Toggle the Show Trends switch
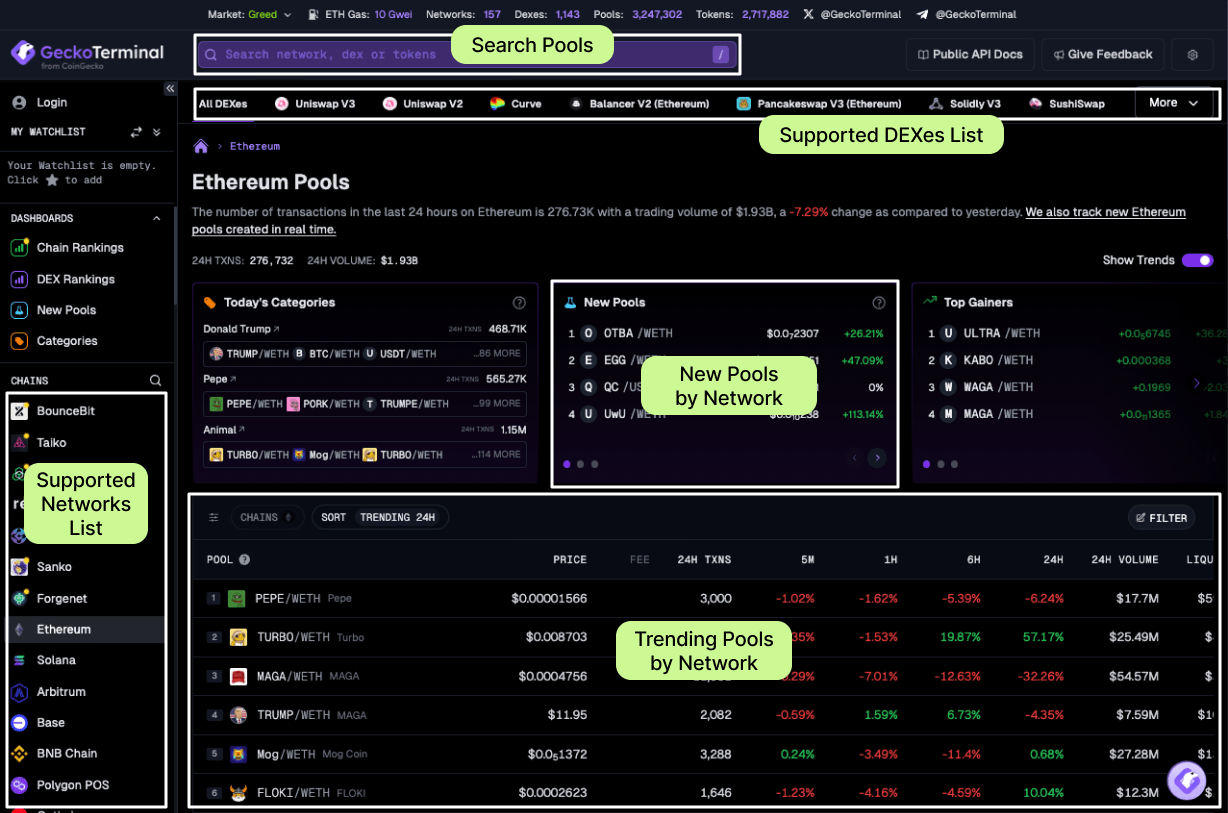Viewport: 1228px width, 813px height. tap(1197, 260)
